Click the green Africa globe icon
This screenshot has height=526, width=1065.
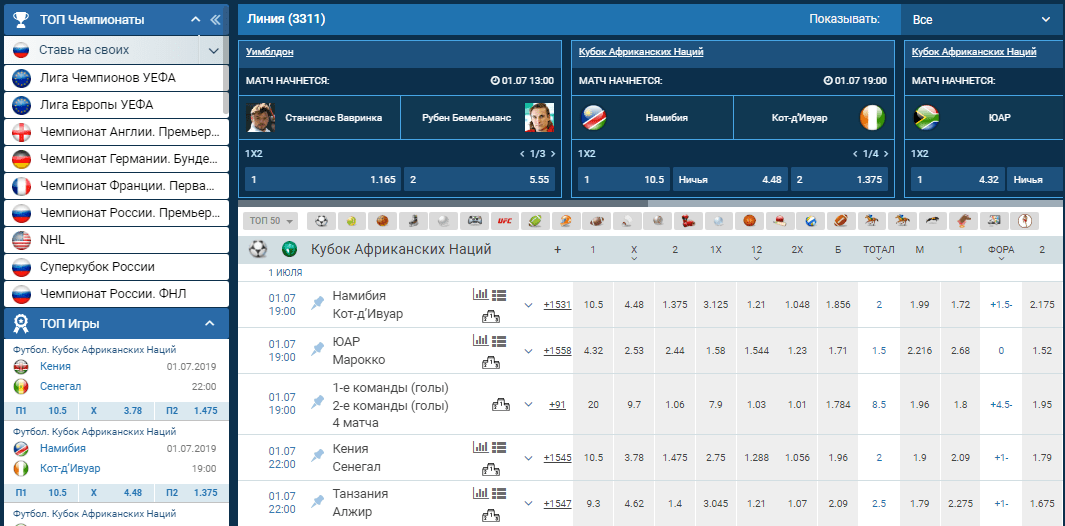click(289, 249)
